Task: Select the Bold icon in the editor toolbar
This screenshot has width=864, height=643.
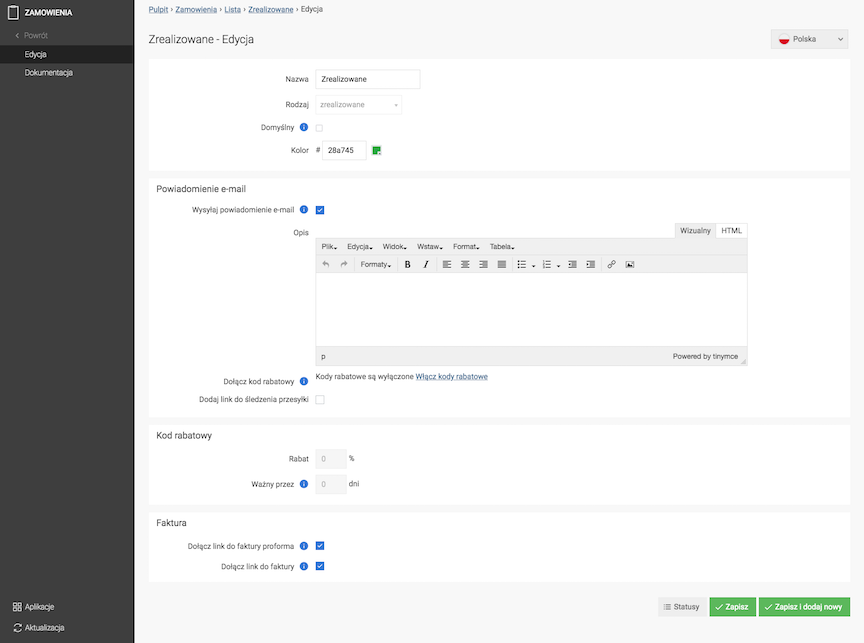Action: tap(407, 264)
